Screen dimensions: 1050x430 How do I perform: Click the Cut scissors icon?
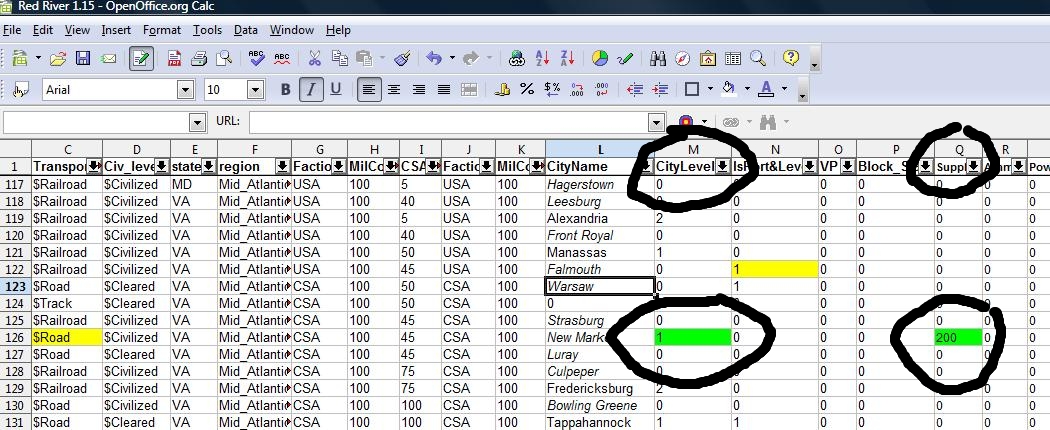click(314, 58)
